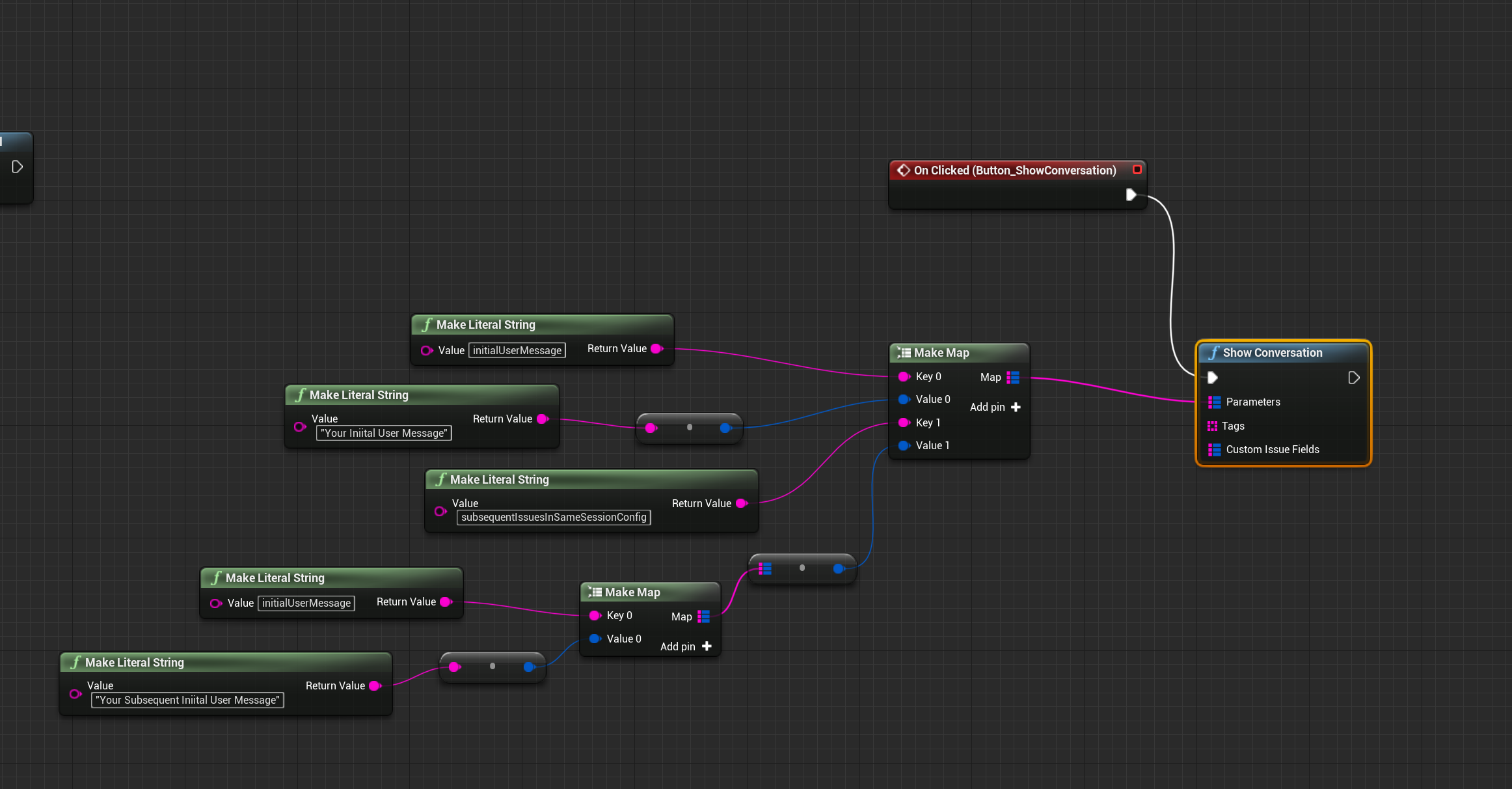Viewport: 1512px width, 789px height.
Task: Select the Show Conversation node title
Action: [1272, 353]
